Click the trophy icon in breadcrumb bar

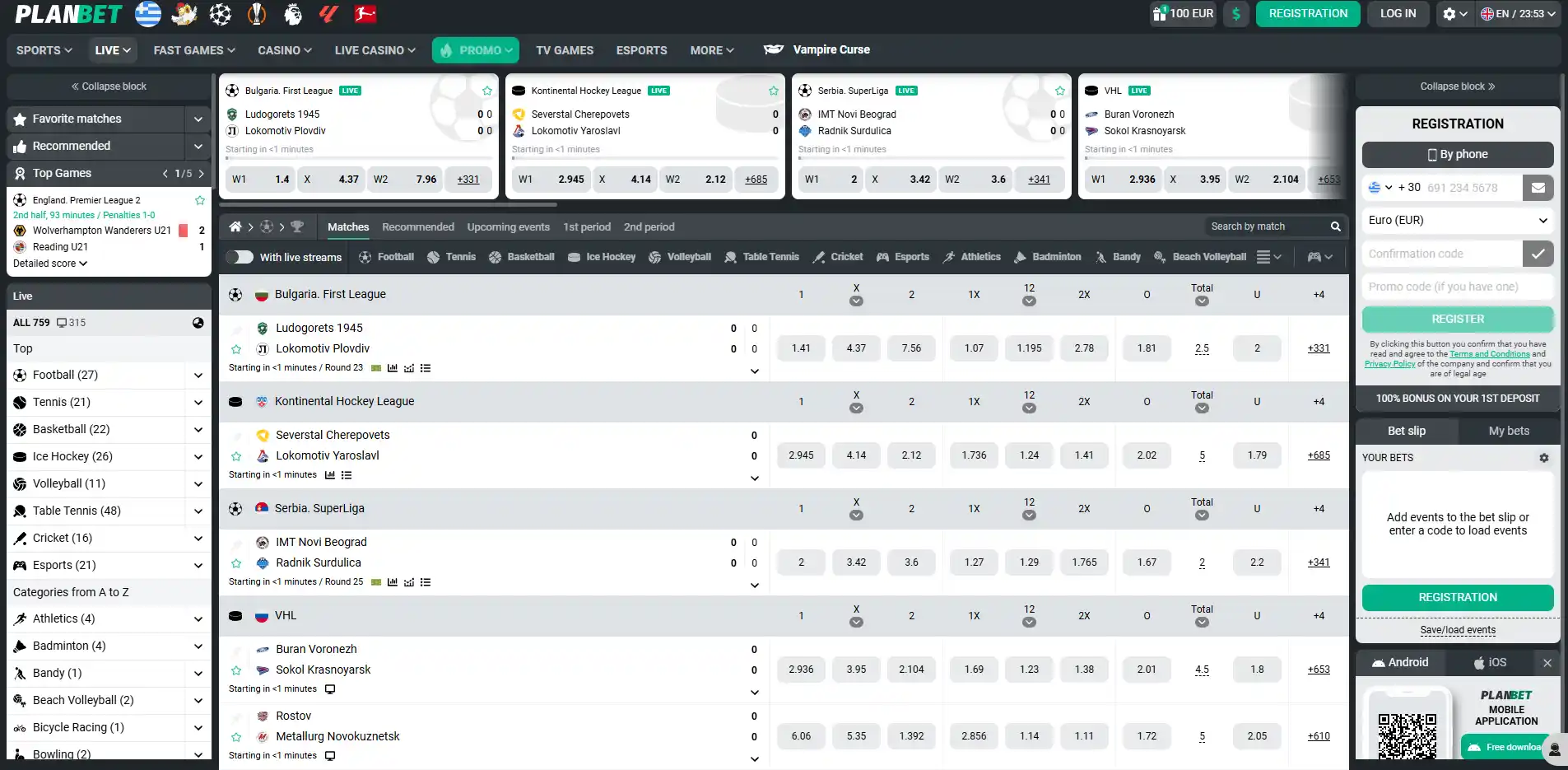(297, 226)
